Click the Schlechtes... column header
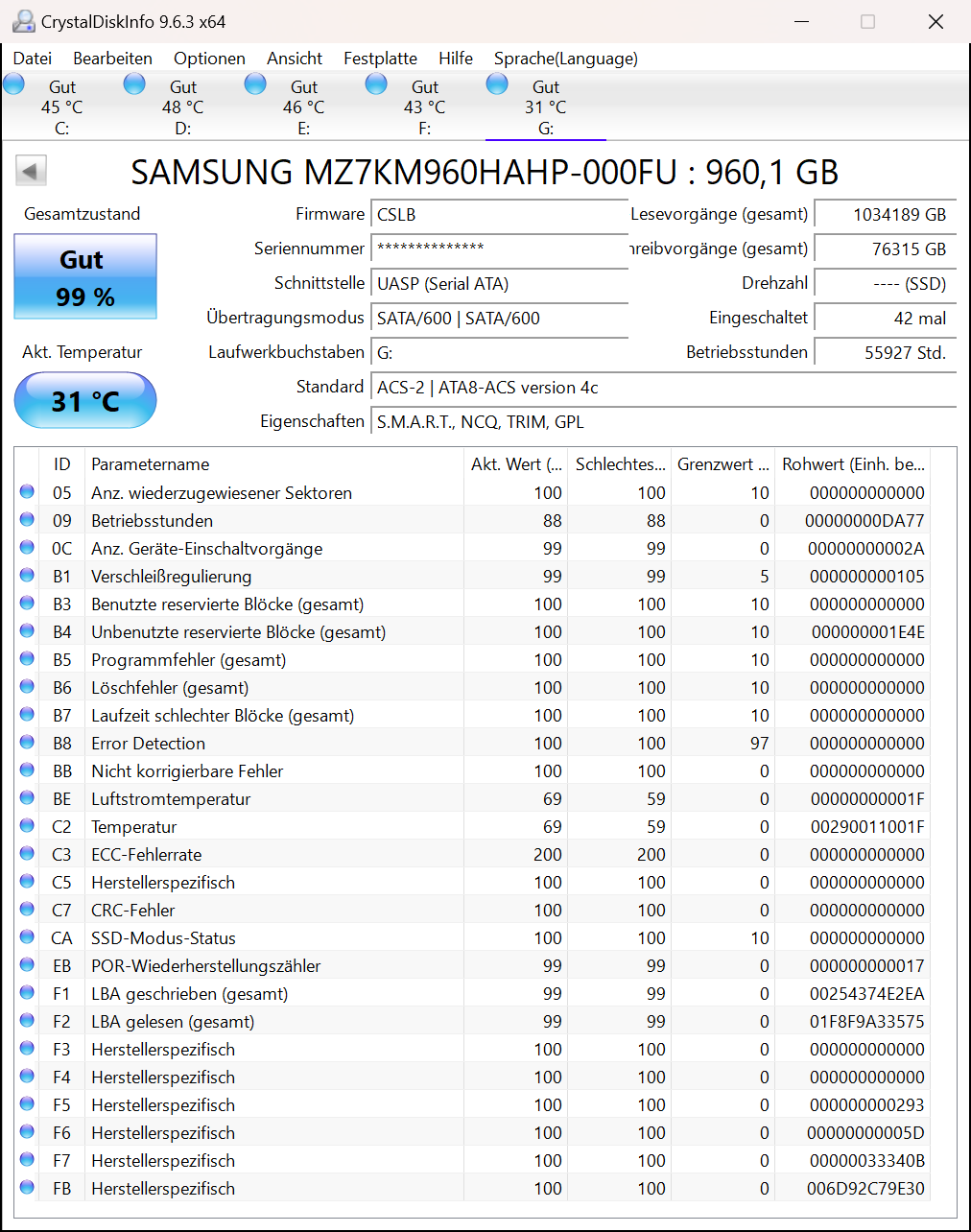 click(620, 463)
